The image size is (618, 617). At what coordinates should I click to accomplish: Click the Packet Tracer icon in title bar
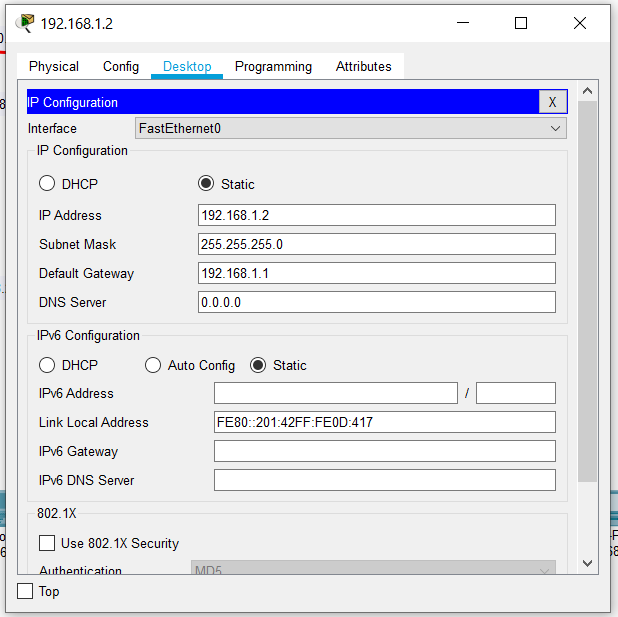tap(25, 23)
